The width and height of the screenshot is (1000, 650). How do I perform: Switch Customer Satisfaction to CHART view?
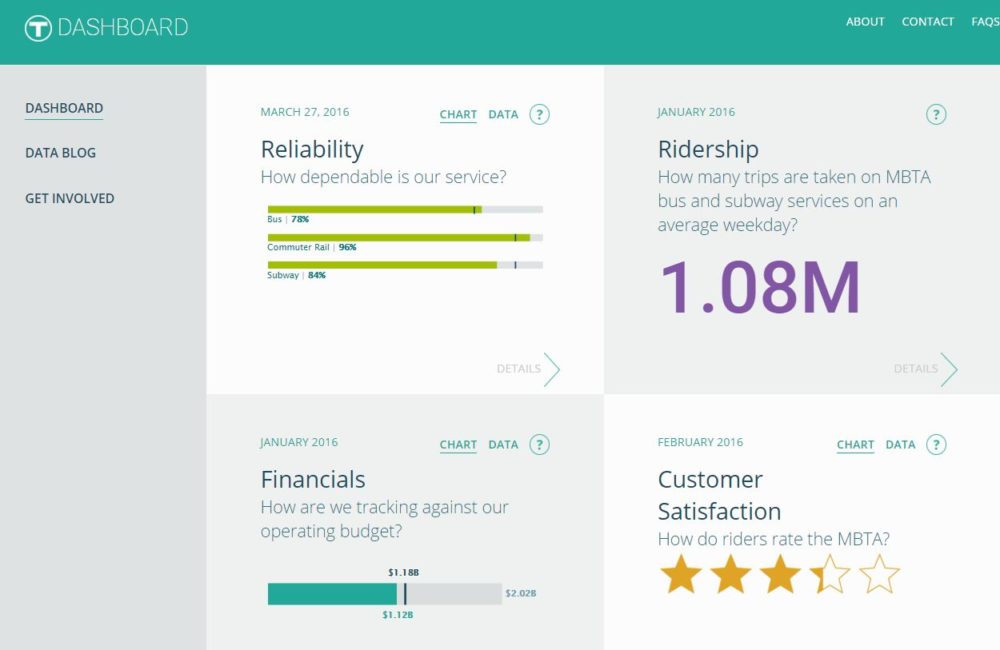click(x=855, y=444)
